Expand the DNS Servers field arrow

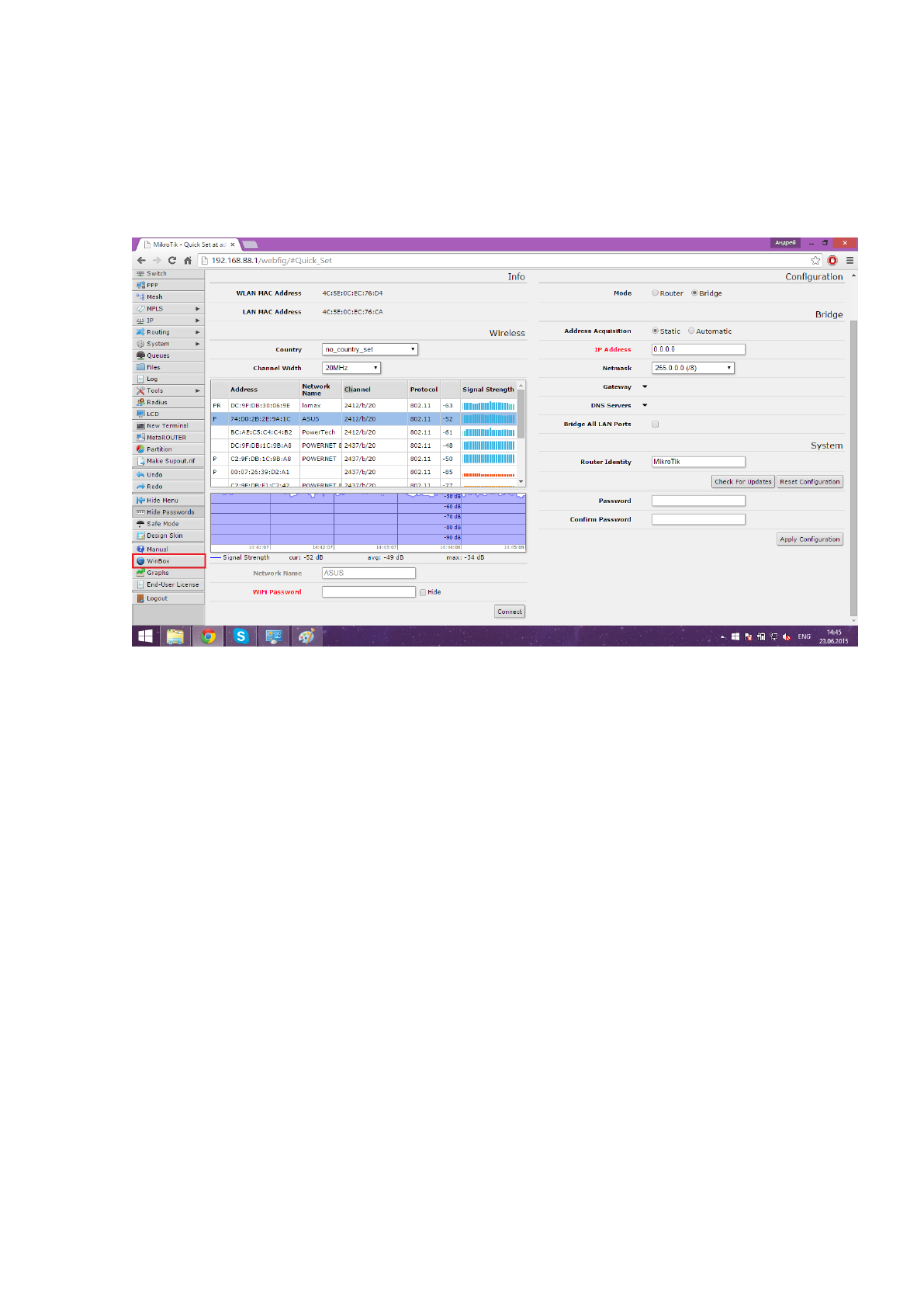point(645,405)
